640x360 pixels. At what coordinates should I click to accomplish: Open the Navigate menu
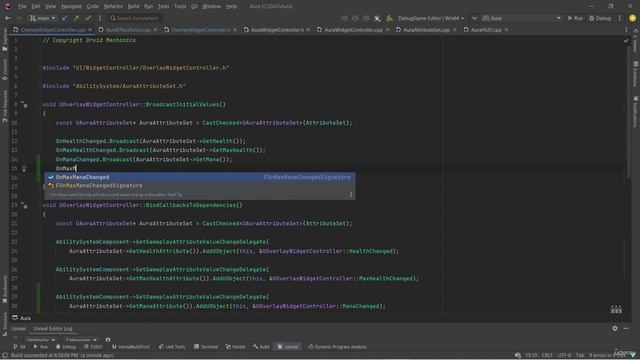(71, 7)
